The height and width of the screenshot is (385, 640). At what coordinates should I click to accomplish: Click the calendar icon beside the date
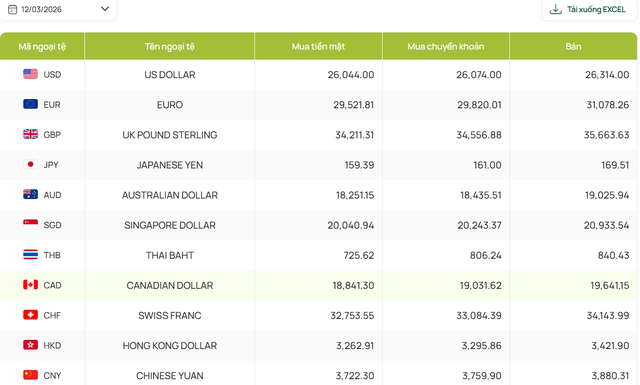[13, 9]
